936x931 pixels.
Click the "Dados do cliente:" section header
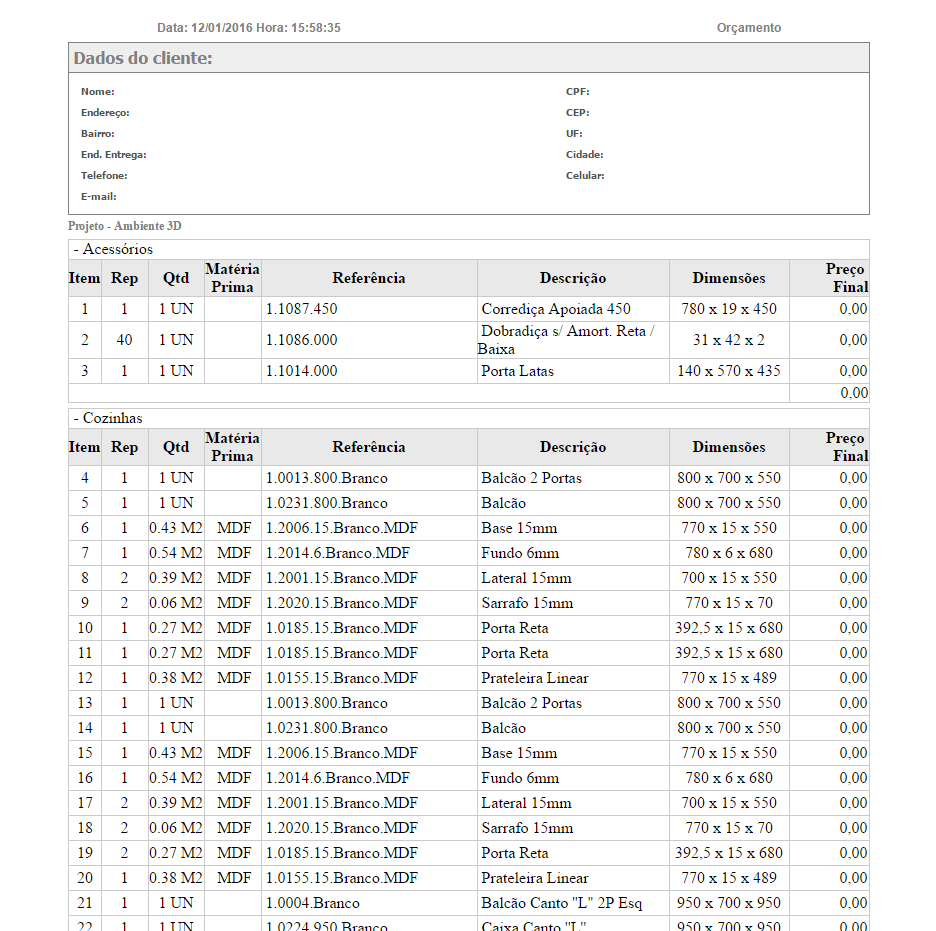(x=143, y=58)
